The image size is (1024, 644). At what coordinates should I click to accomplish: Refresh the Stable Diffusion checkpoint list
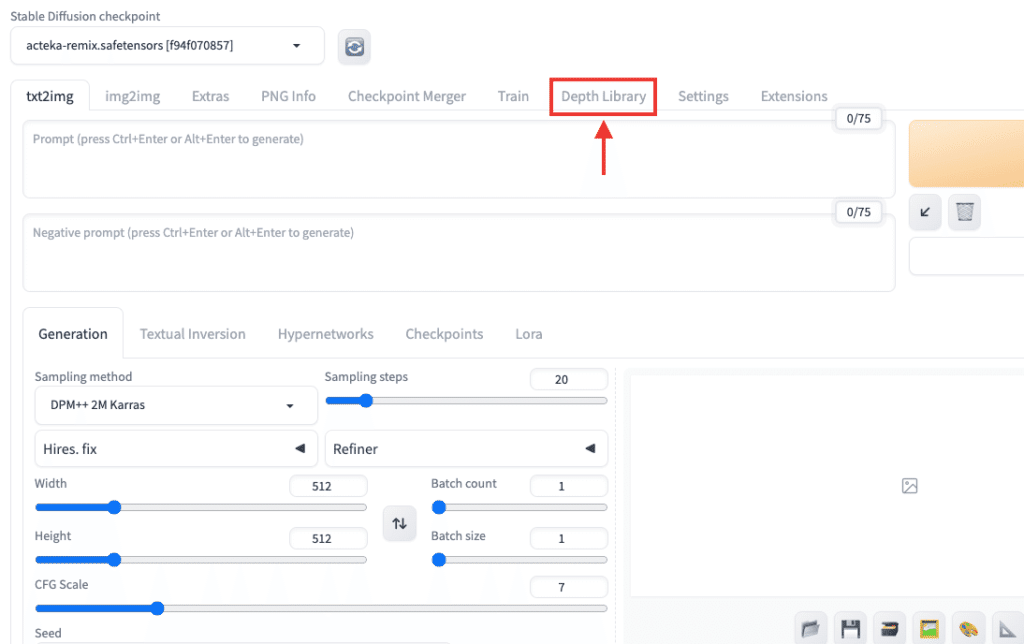point(354,47)
